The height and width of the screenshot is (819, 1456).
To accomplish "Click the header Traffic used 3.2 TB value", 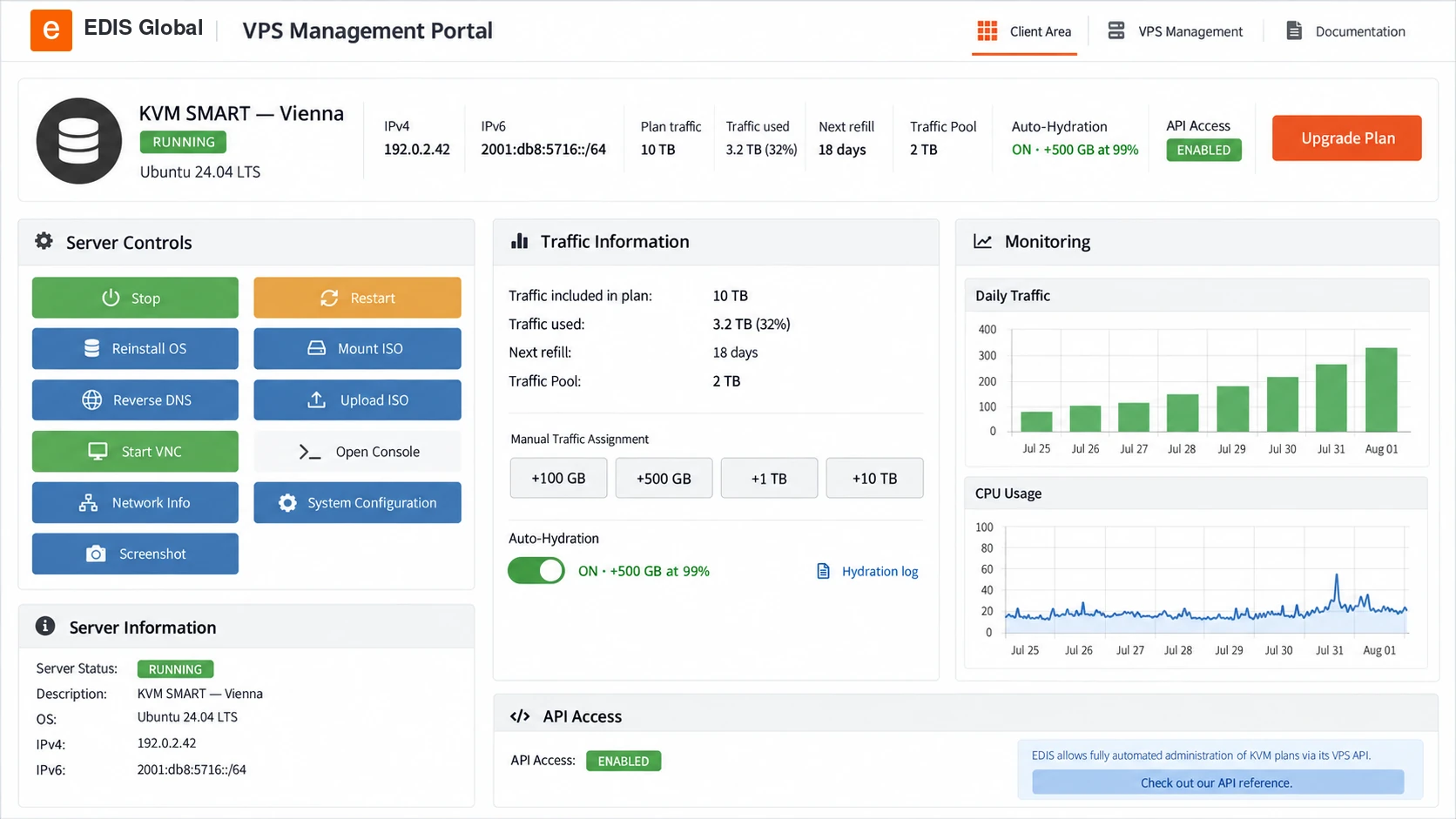I will pos(761,150).
